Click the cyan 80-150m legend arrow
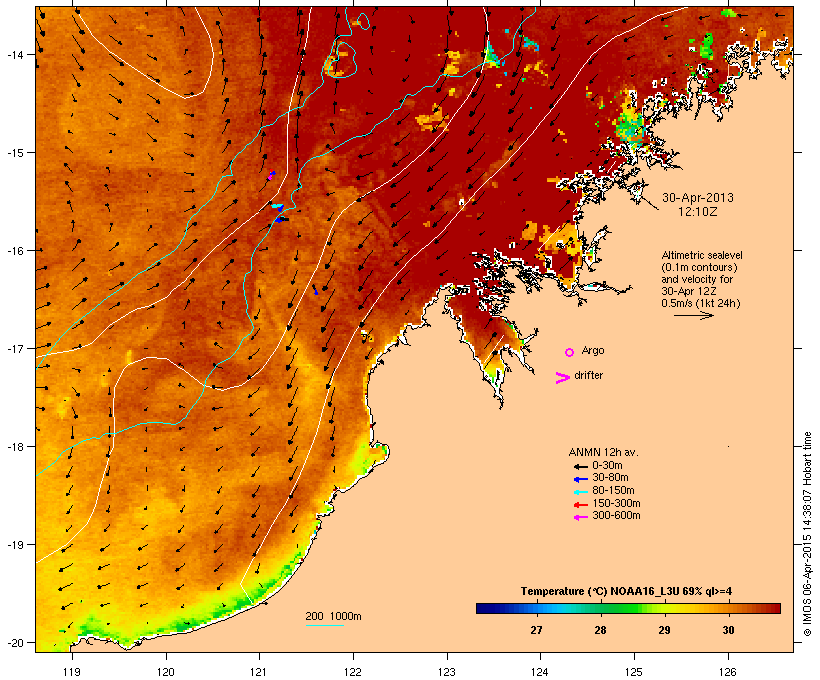 [580, 492]
